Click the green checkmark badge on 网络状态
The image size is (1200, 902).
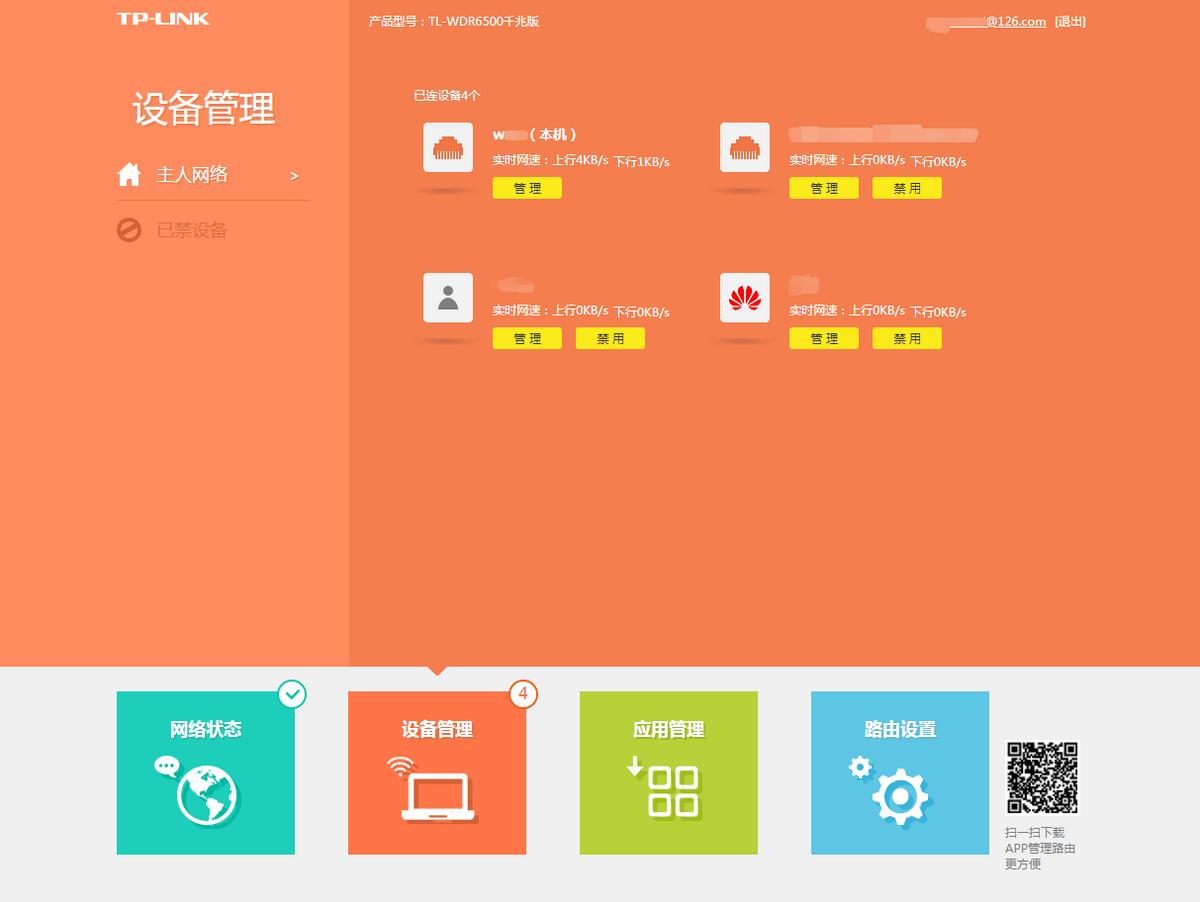(x=291, y=694)
